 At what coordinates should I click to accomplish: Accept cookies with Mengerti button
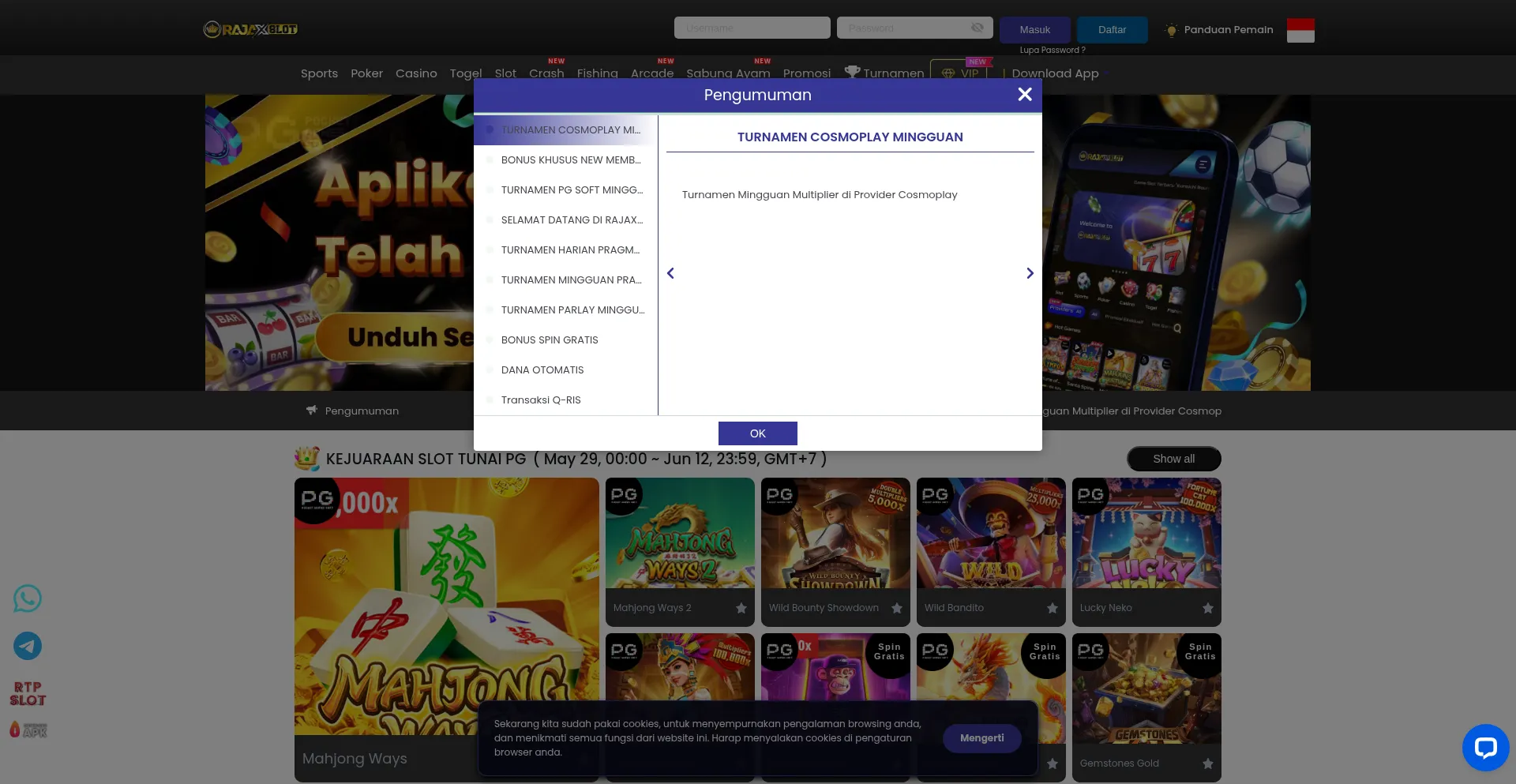(x=982, y=738)
